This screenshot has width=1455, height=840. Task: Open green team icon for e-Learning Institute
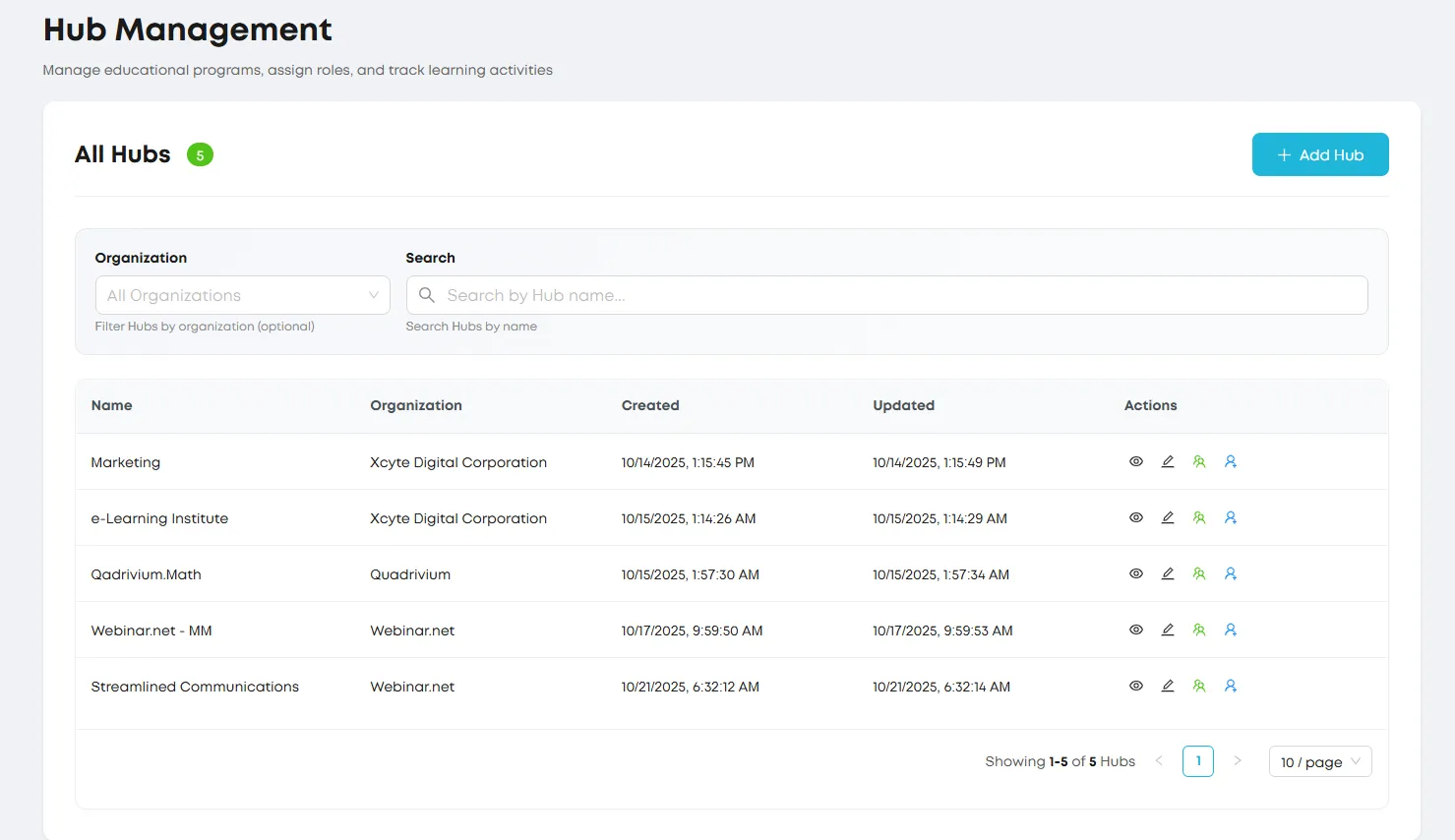(1199, 517)
